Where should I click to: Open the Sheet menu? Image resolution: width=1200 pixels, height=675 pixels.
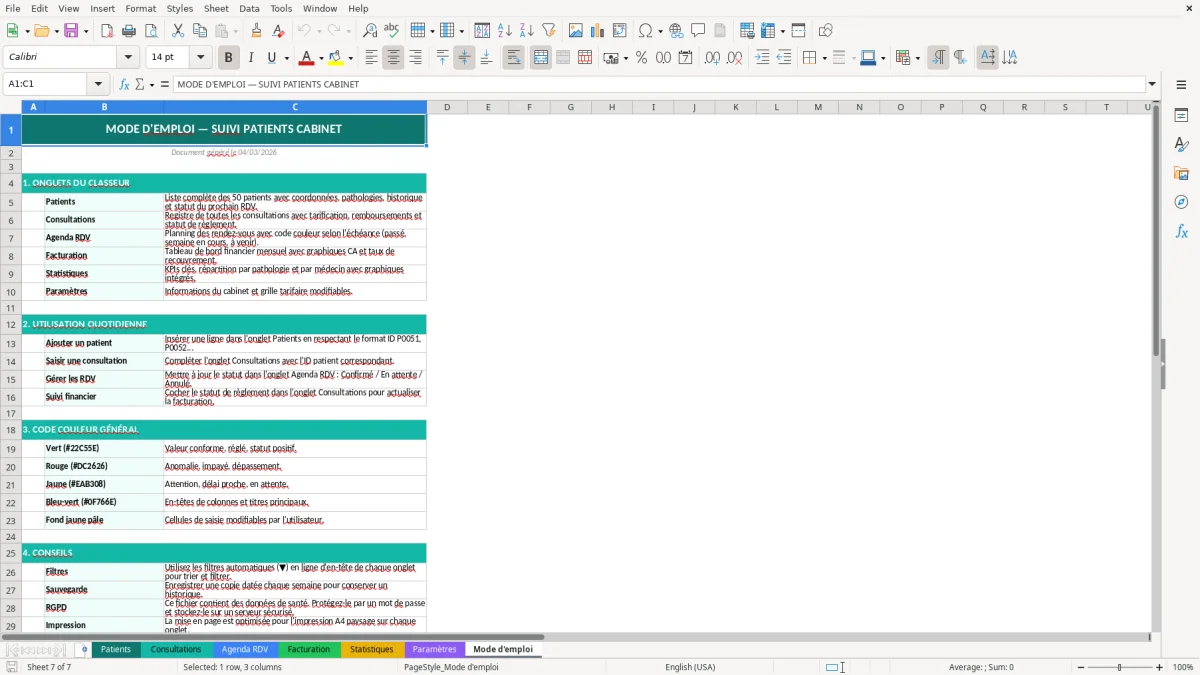point(216,8)
